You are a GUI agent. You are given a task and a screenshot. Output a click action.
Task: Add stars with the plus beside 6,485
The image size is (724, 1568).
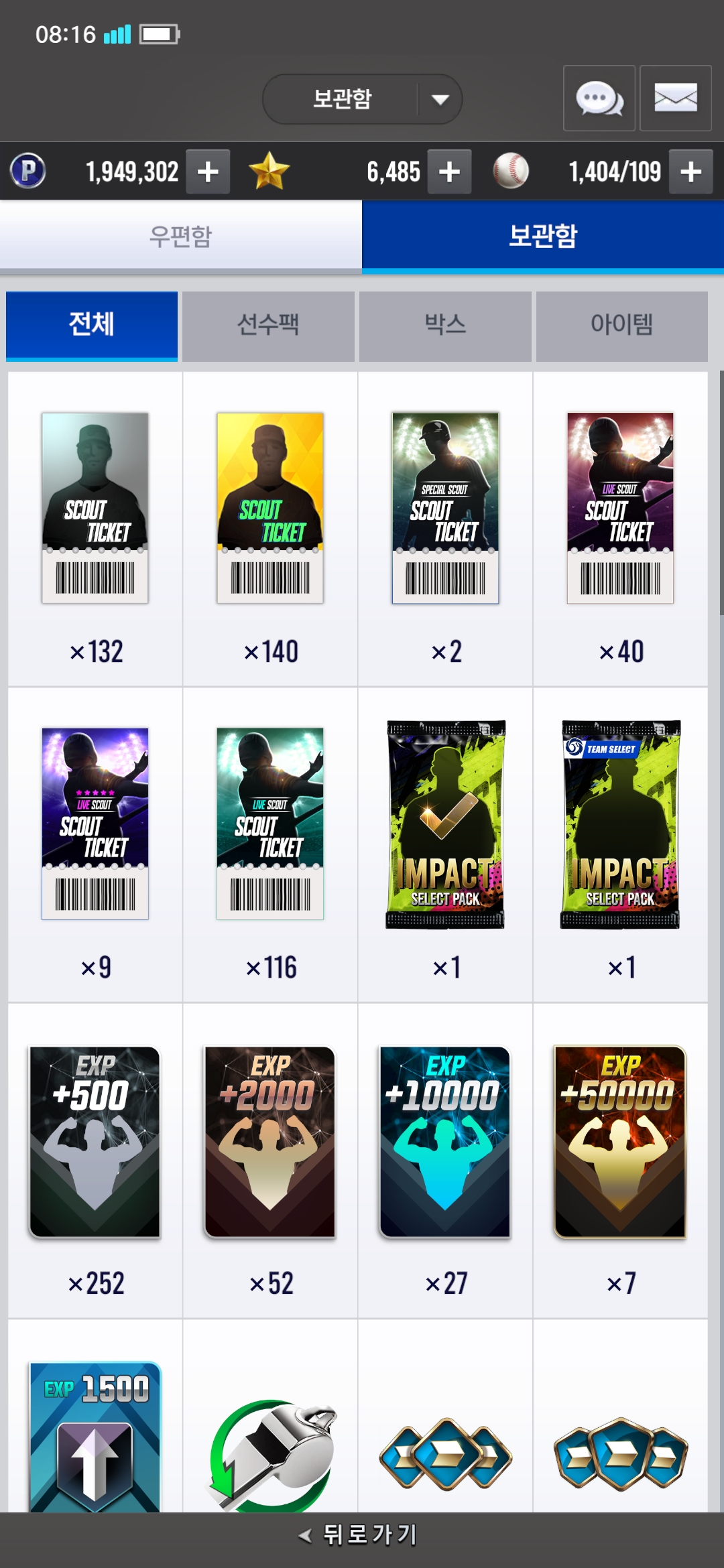pos(449,172)
